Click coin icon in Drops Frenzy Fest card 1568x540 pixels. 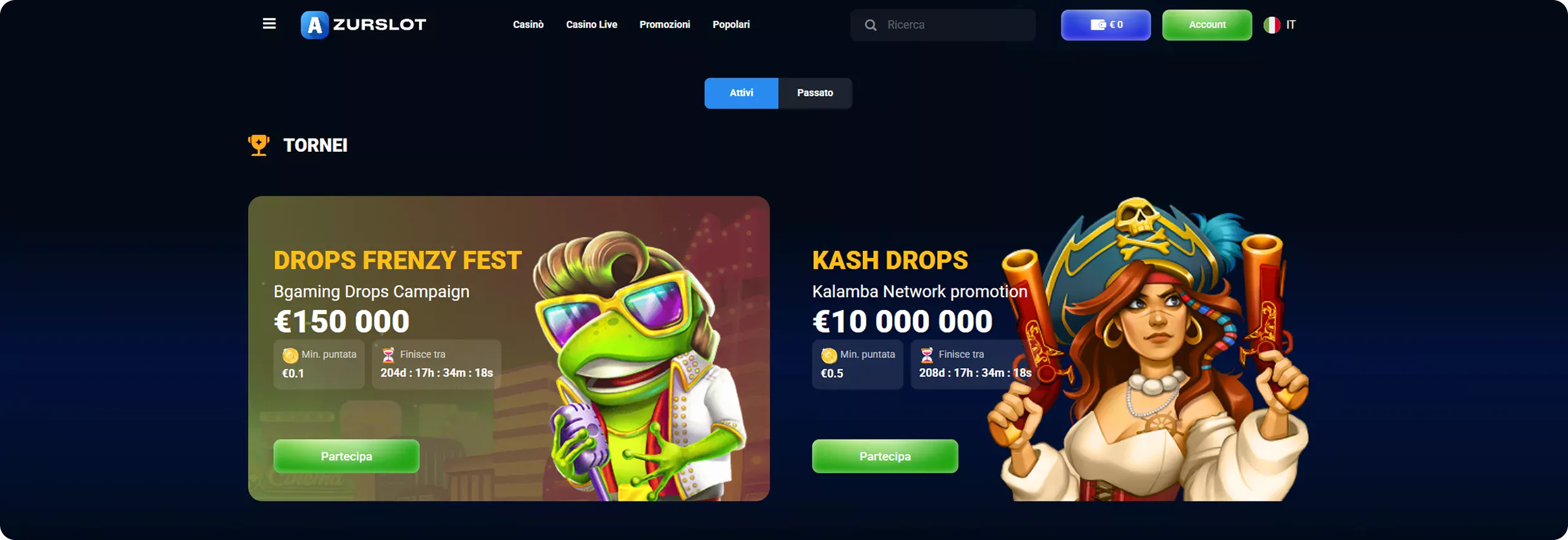point(290,355)
